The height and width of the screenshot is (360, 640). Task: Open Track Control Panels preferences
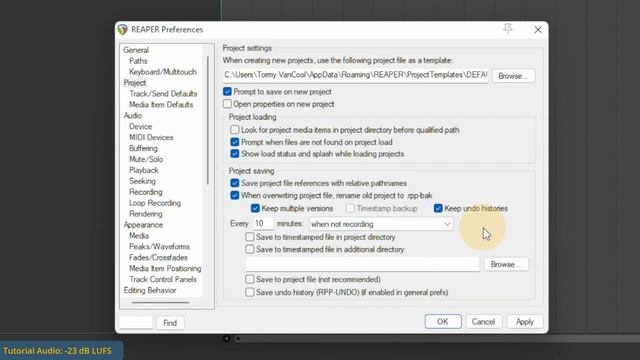click(x=163, y=280)
